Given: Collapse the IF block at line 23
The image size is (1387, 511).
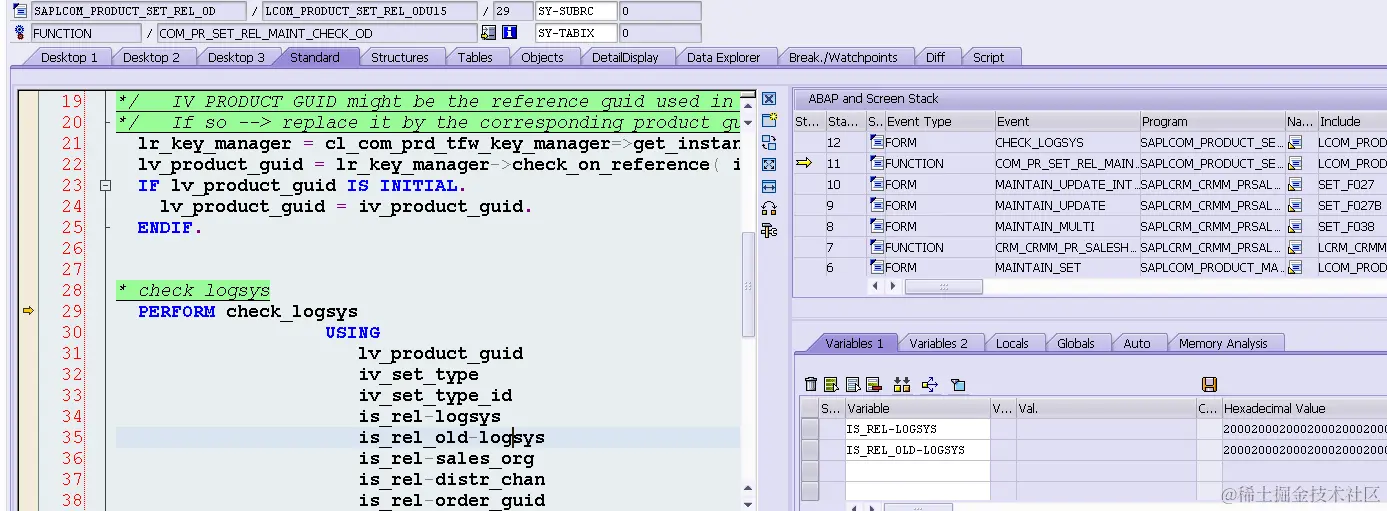Looking at the screenshot, I should [x=104, y=186].
